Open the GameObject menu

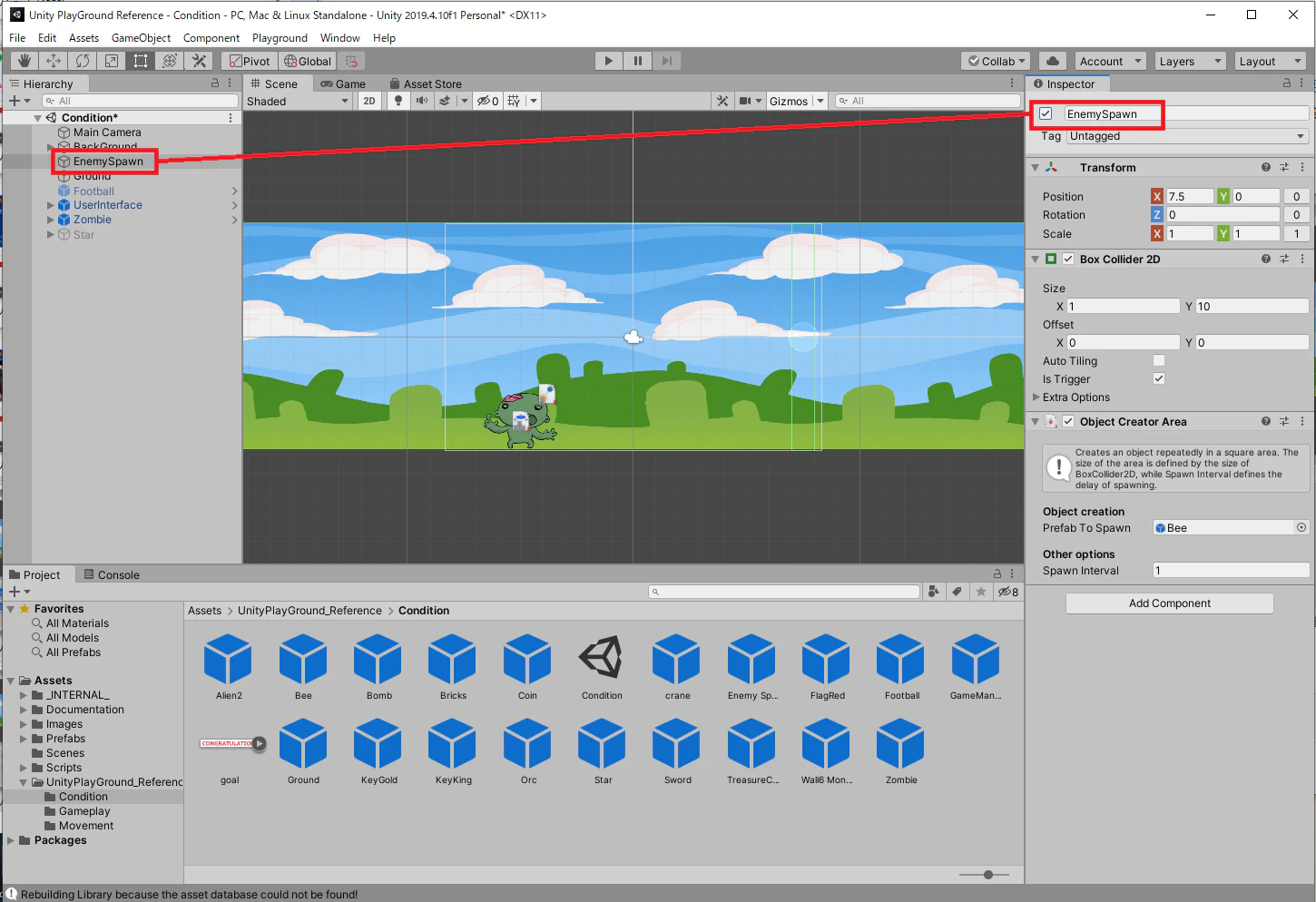point(141,37)
